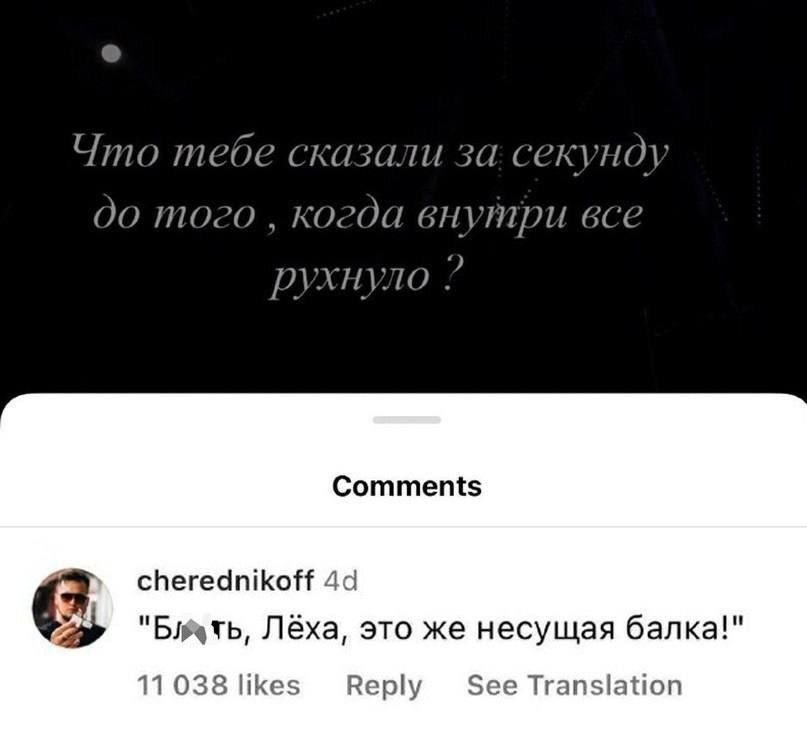
Task: Click the censor sticker in the comment
Action: [x=194, y=631]
